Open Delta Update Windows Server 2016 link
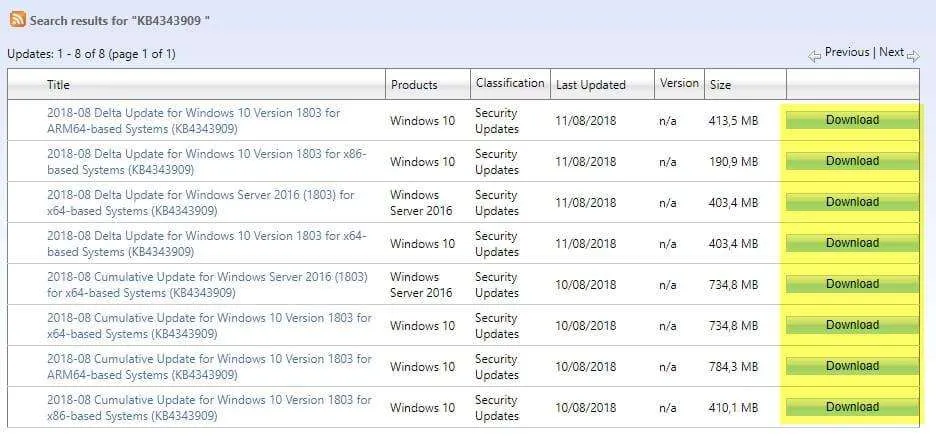The image size is (936, 443). click(201, 203)
